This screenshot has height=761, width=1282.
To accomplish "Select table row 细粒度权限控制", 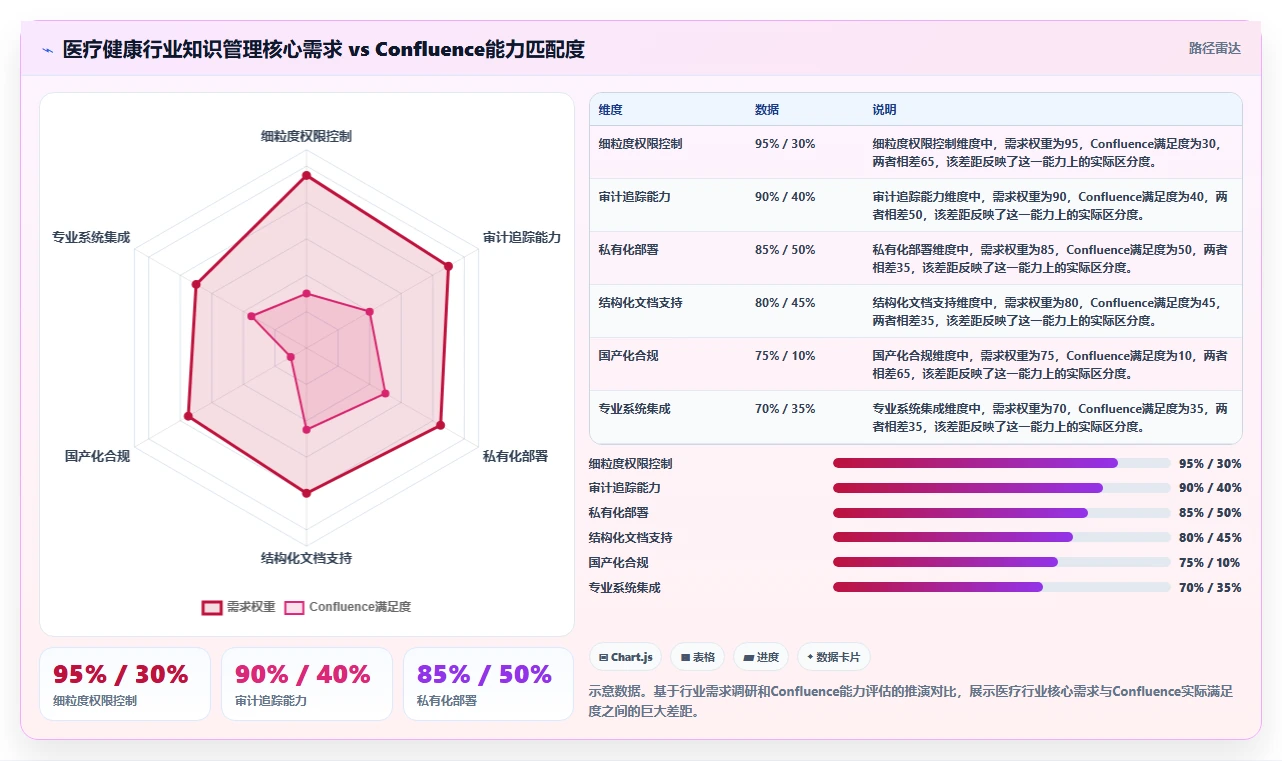I will [915, 152].
